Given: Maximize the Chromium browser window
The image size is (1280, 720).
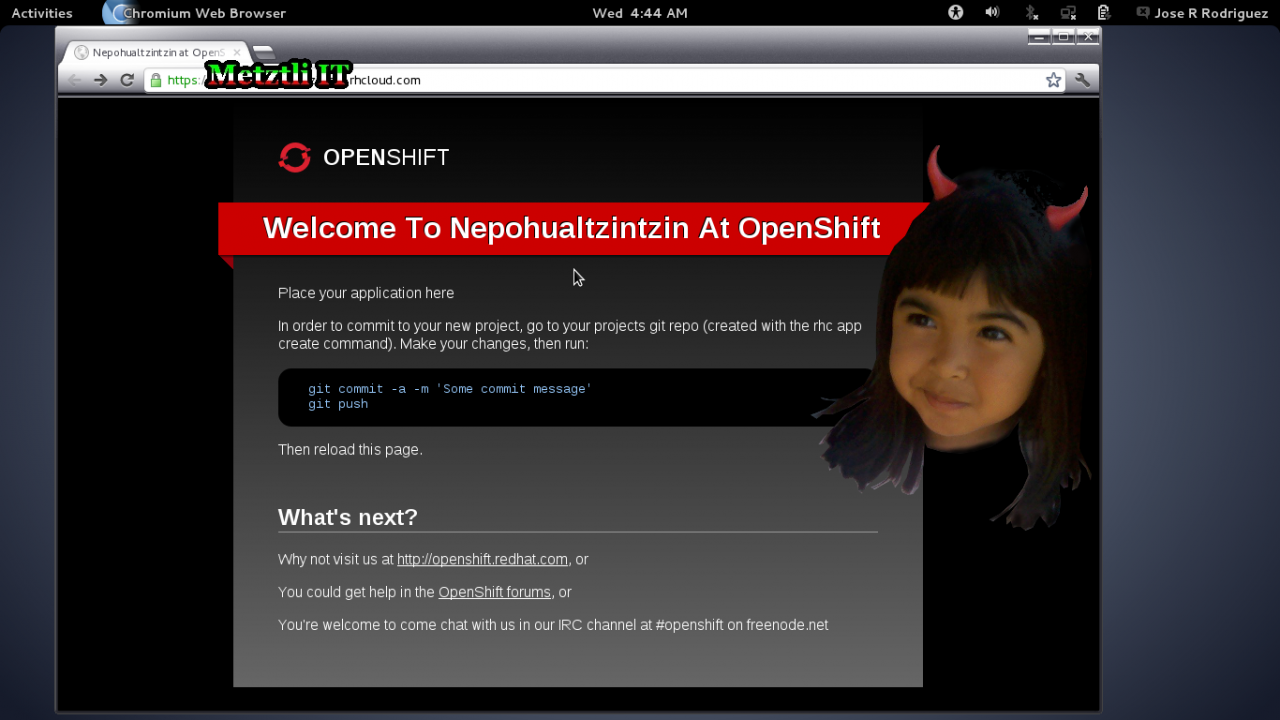Looking at the screenshot, I should pos(1064,37).
